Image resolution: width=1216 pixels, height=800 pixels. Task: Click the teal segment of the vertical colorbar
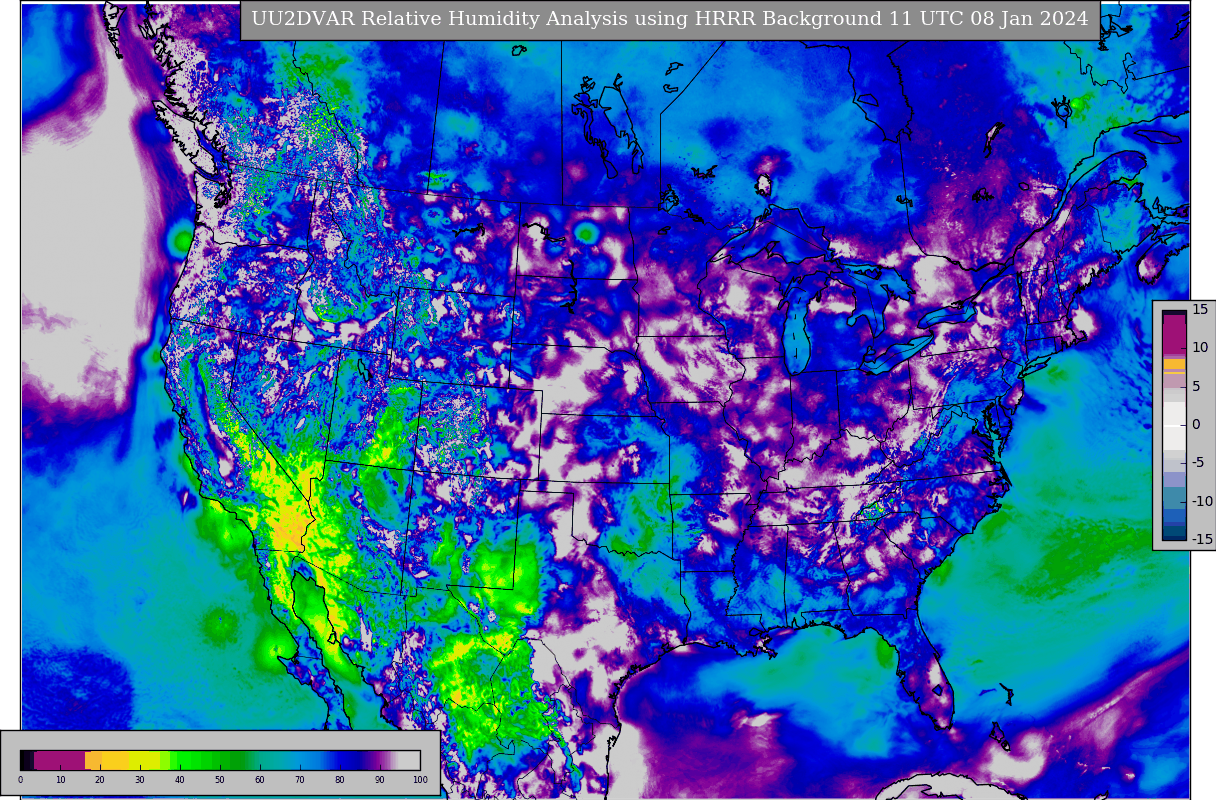coord(1174,498)
